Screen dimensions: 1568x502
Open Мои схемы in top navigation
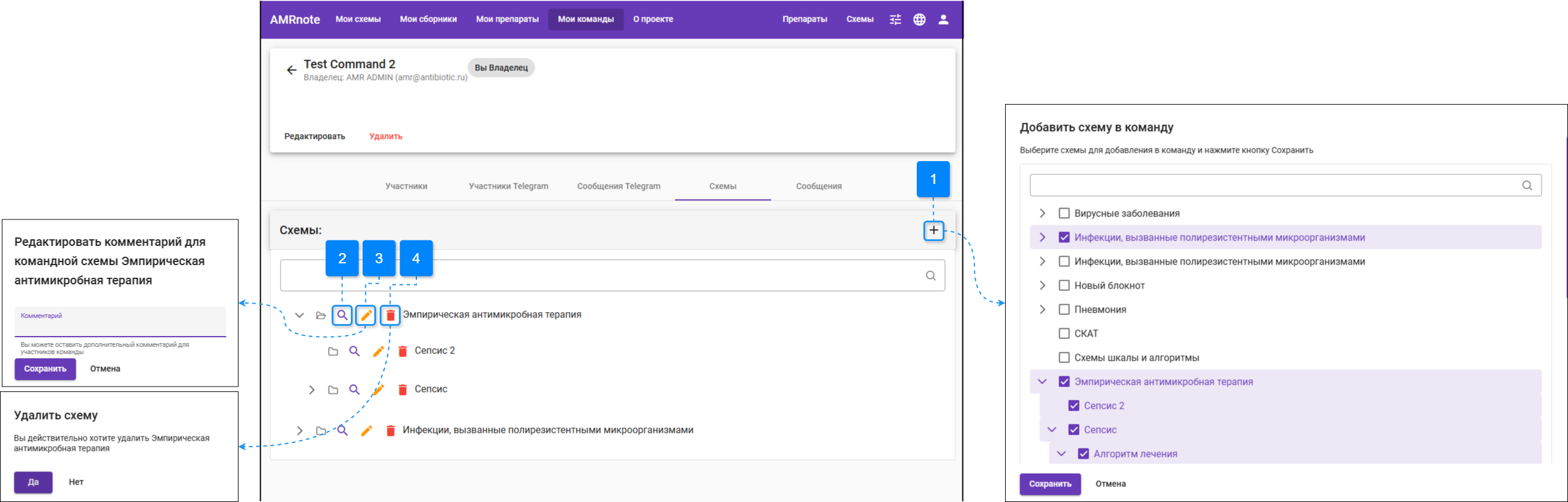(358, 19)
